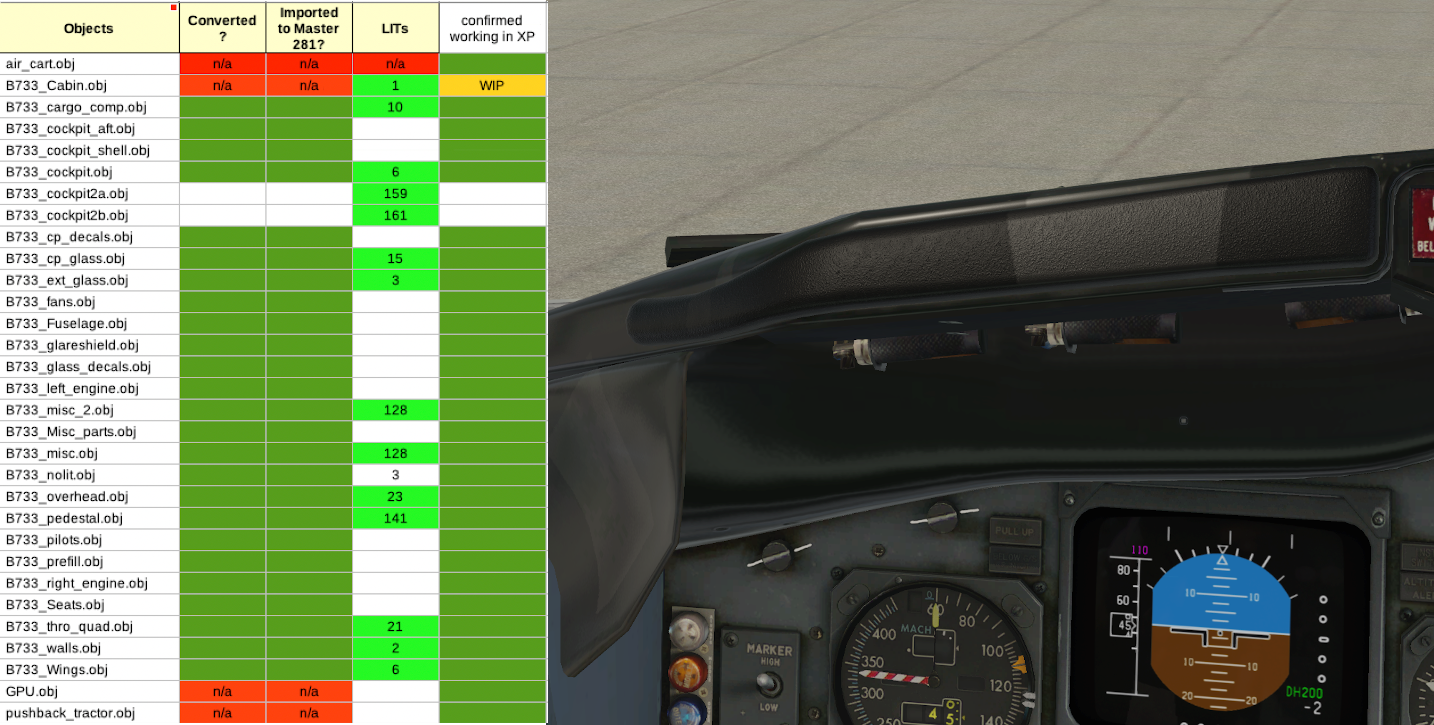Click the B733_Wings.obj cell
The image size is (1434, 725).
pos(90,670)
